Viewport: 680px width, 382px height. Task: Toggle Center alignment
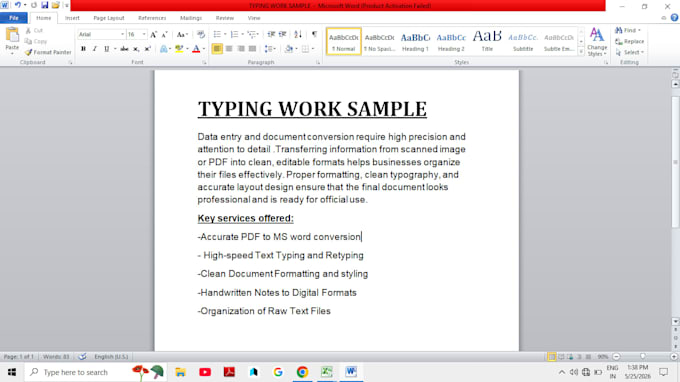click(229, 49)
